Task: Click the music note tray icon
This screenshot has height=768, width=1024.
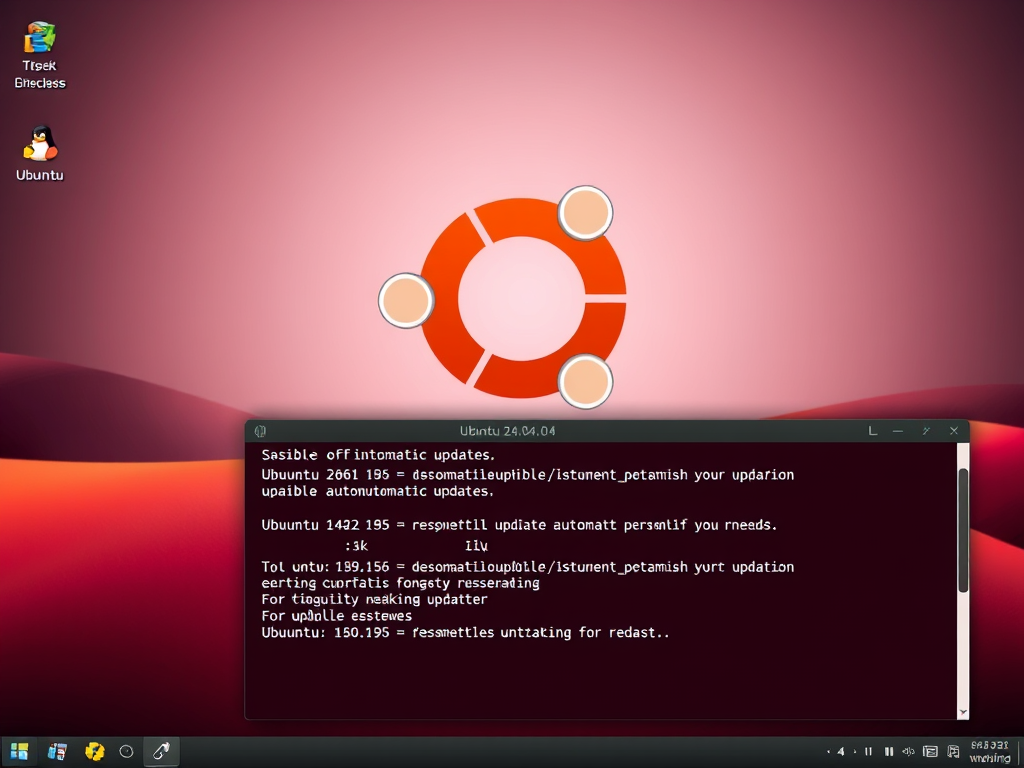Action: click(x=953, y=752)
